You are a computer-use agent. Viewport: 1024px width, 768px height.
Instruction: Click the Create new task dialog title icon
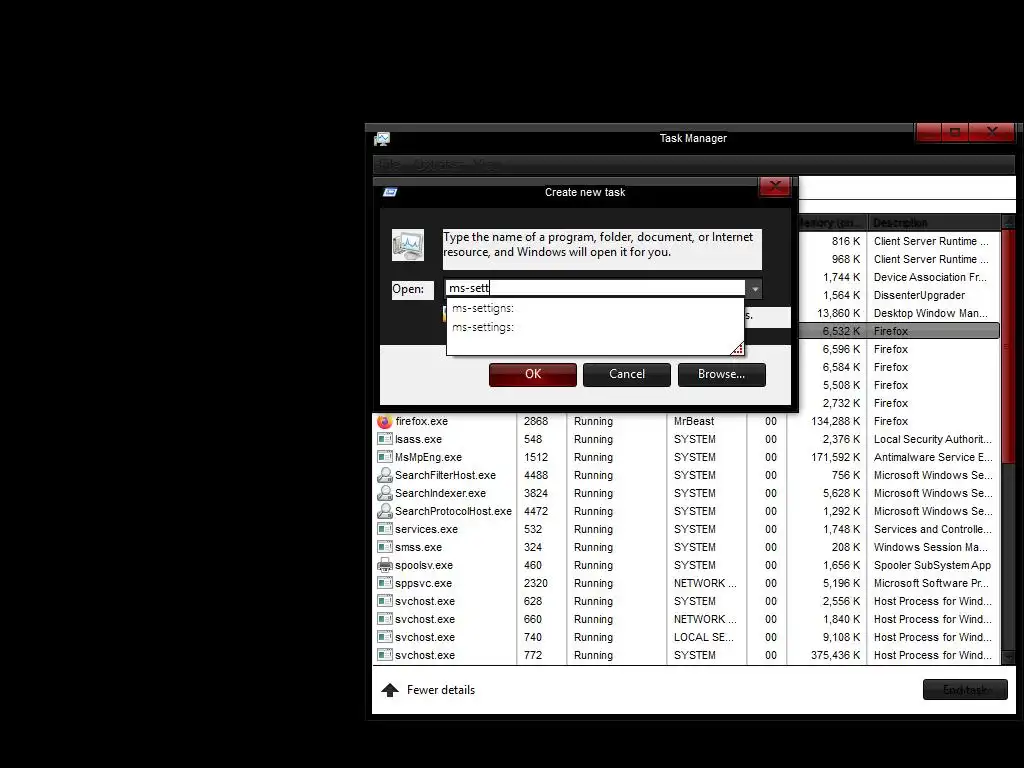tap(391, 192)
